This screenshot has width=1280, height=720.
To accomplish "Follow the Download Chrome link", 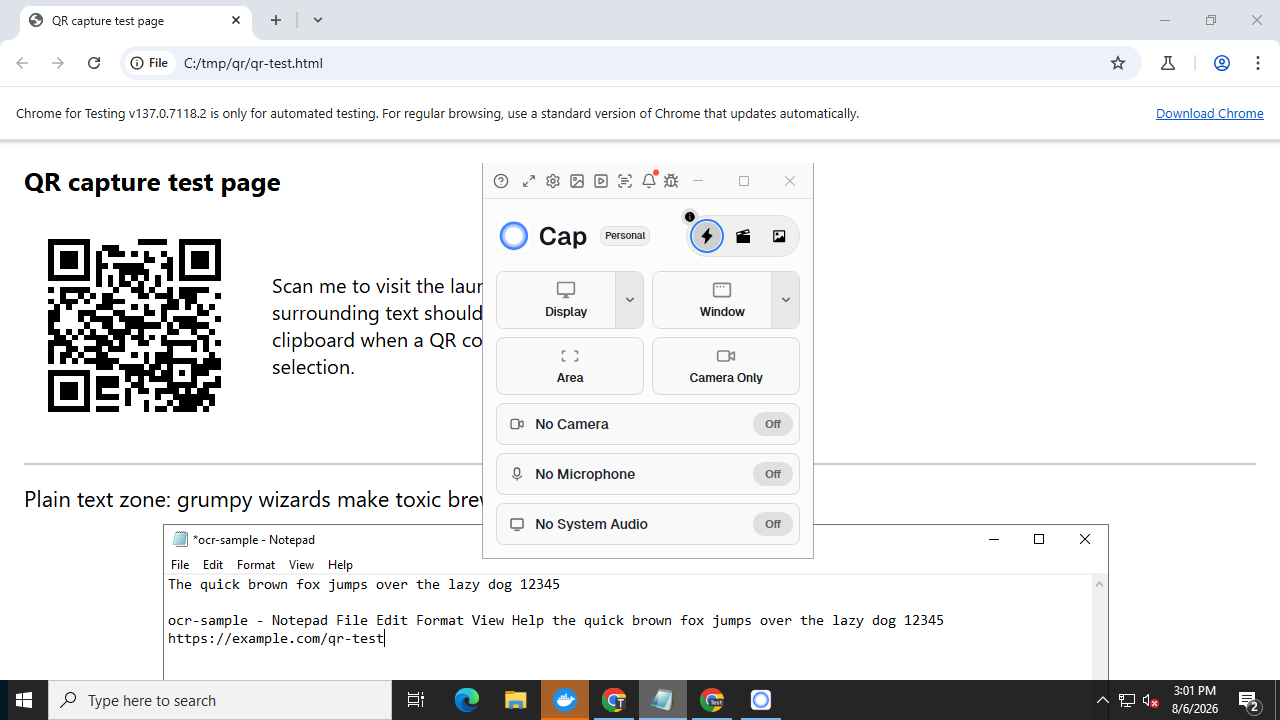I will [1210, 113].
